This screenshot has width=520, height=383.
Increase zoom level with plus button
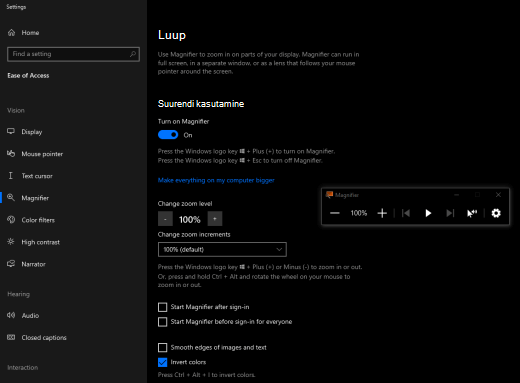tap(215, 219)
